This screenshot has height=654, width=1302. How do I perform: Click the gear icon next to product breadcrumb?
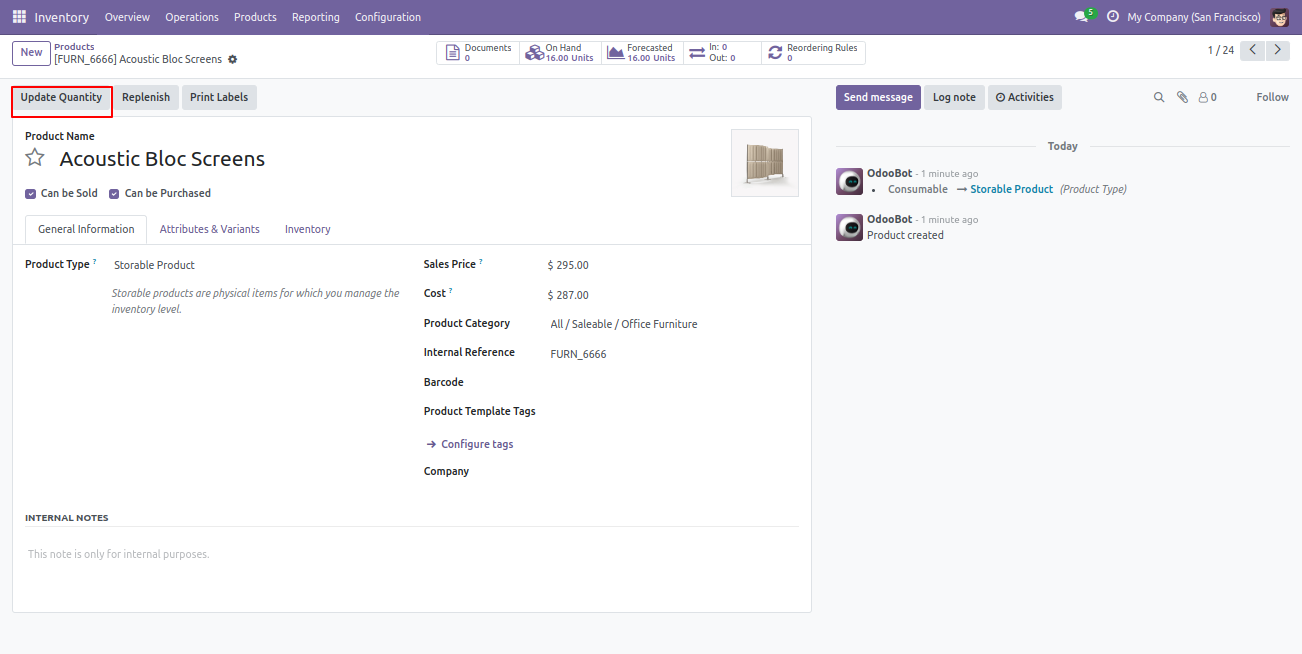233,60
